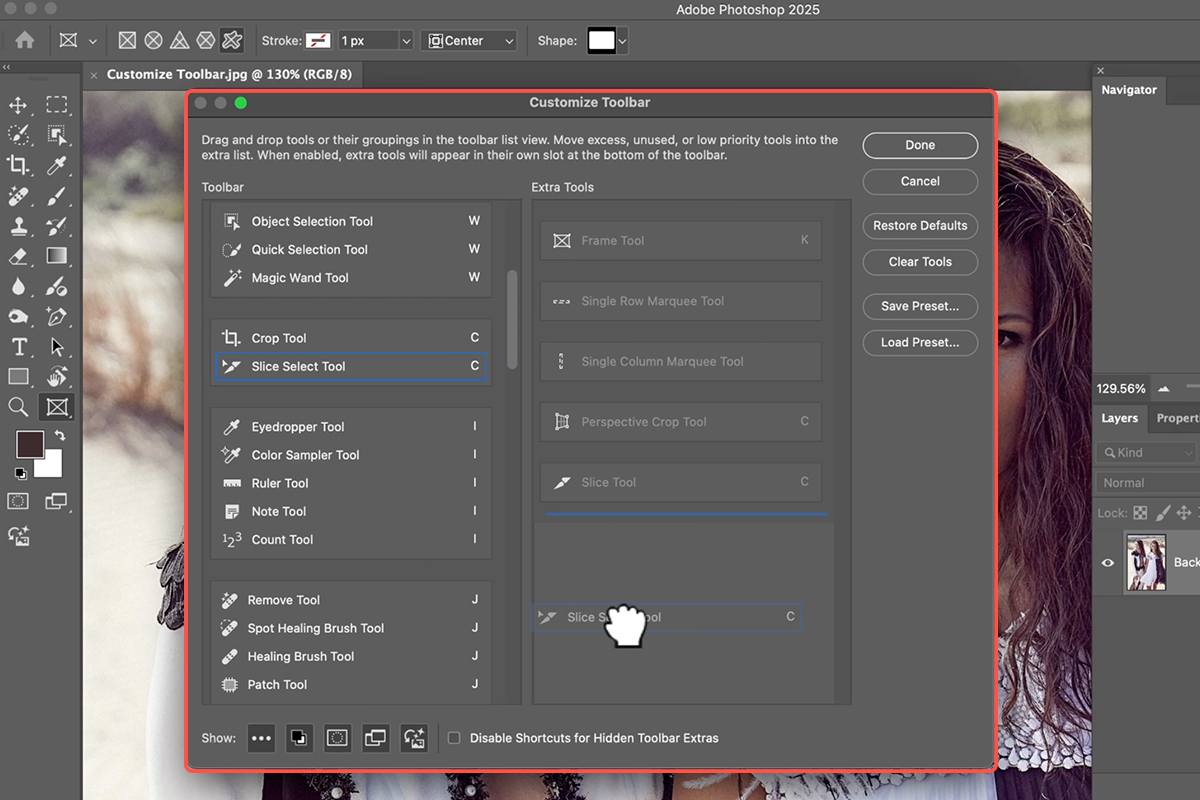The height and width of the screenshot is (800, 1200).
Task: Click the Done button
Action: click(x=920, y=145)
